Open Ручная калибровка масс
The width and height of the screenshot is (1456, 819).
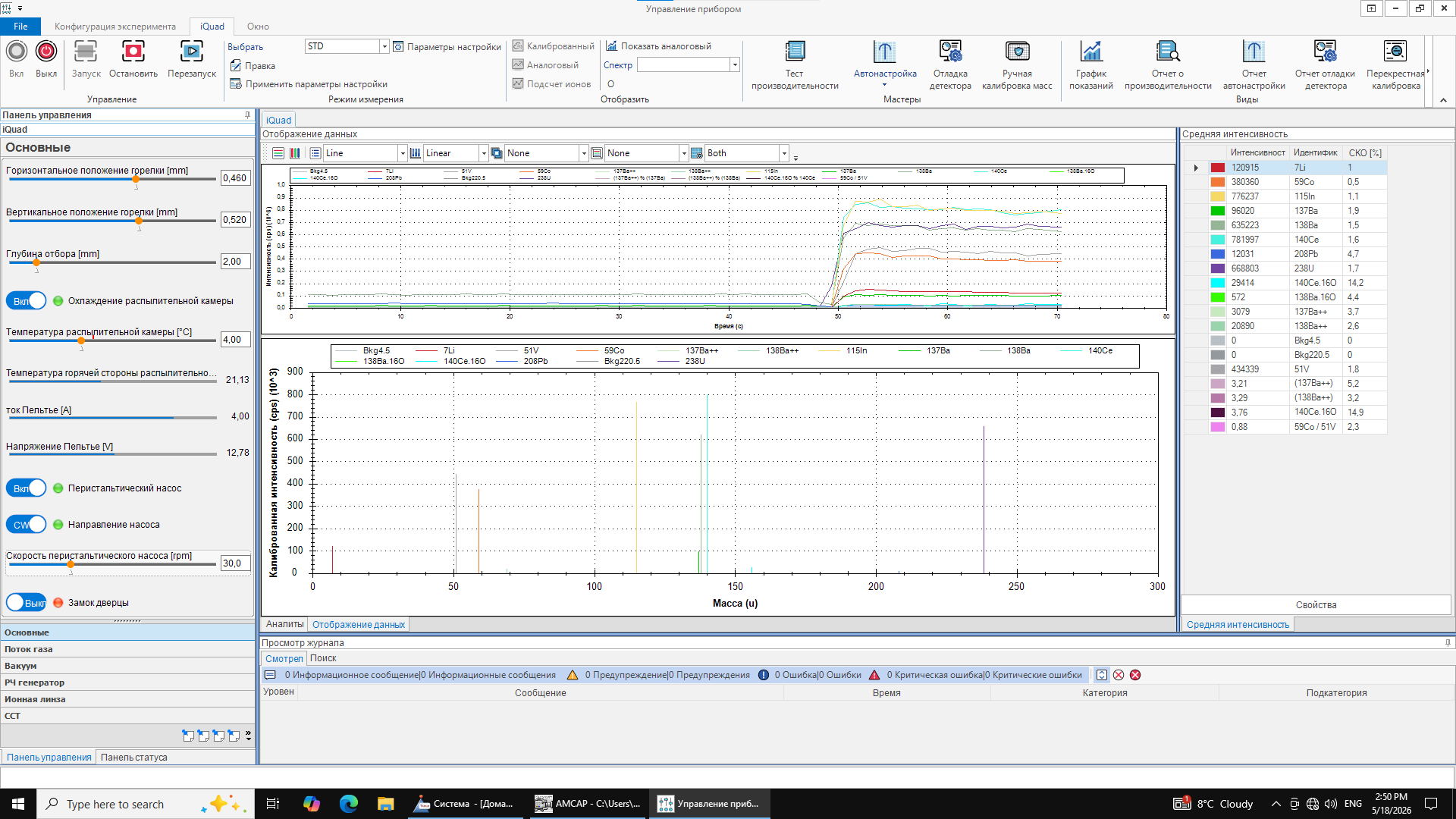click(1017, 64)
